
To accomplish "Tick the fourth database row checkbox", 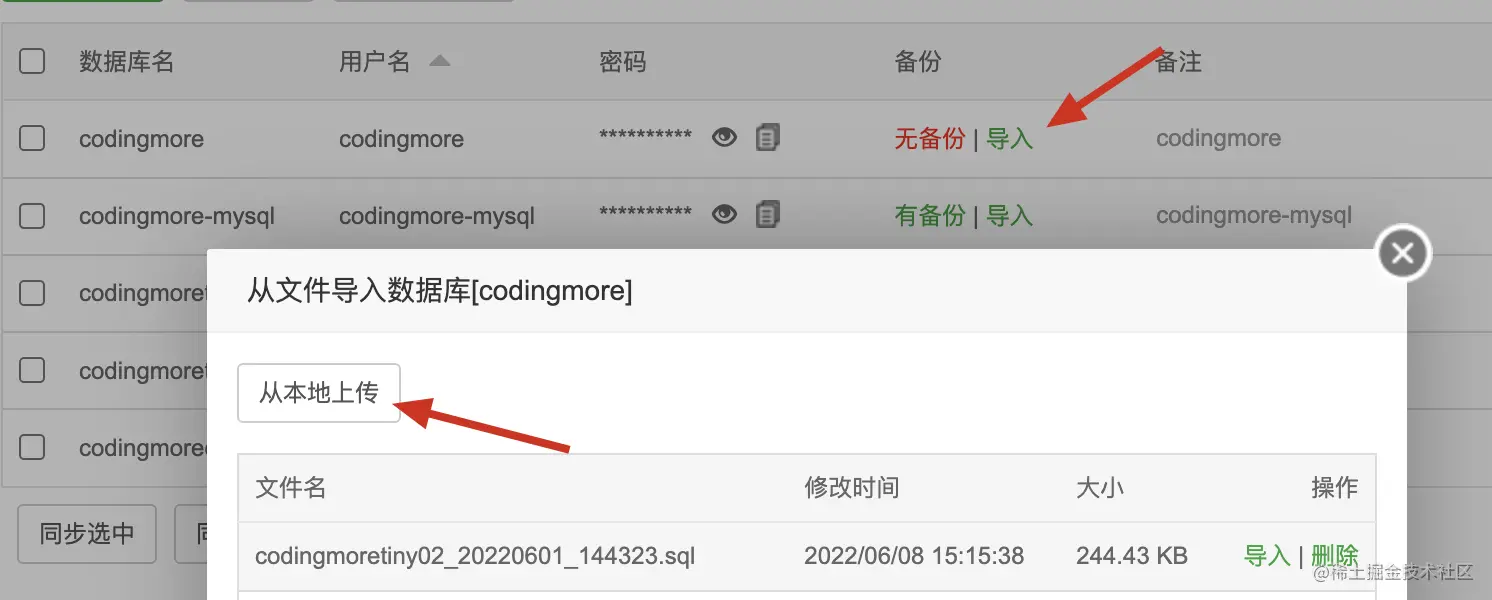I will pyautogui.click(x=32, y=370).
